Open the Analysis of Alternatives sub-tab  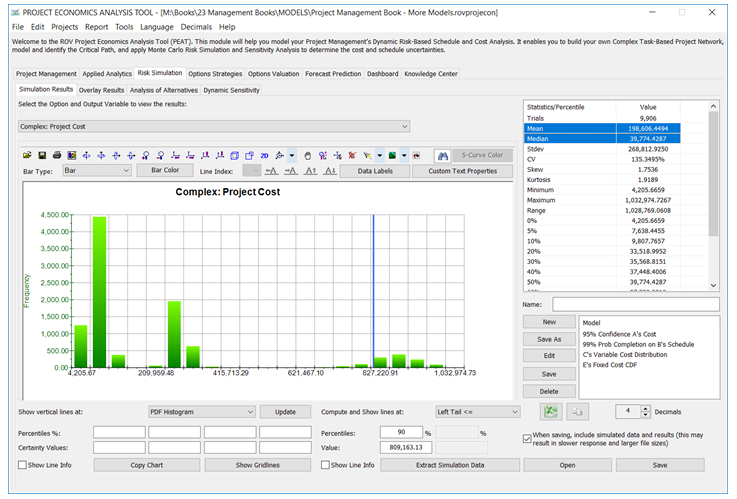click(x=164, y=90)
